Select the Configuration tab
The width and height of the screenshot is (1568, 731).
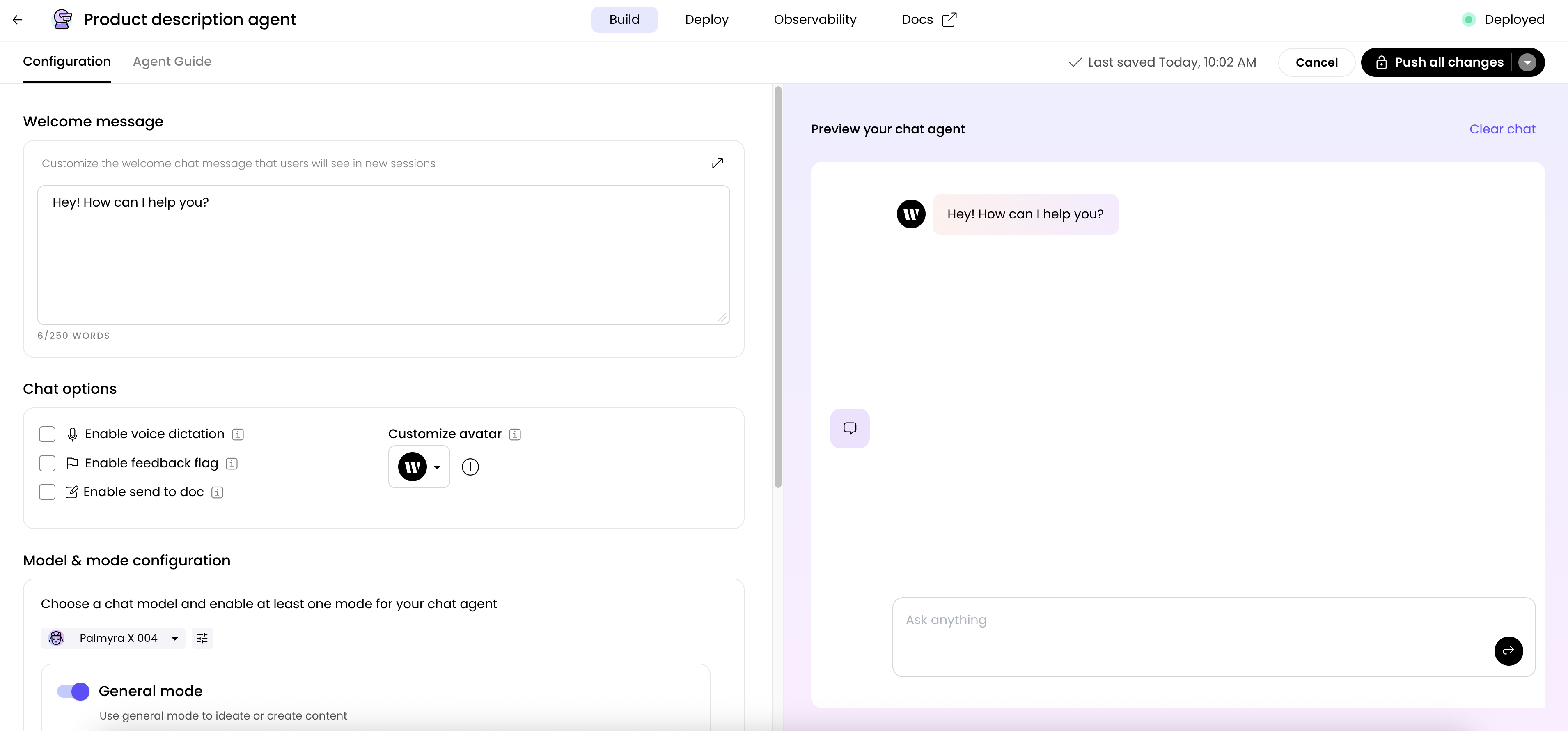67,62
